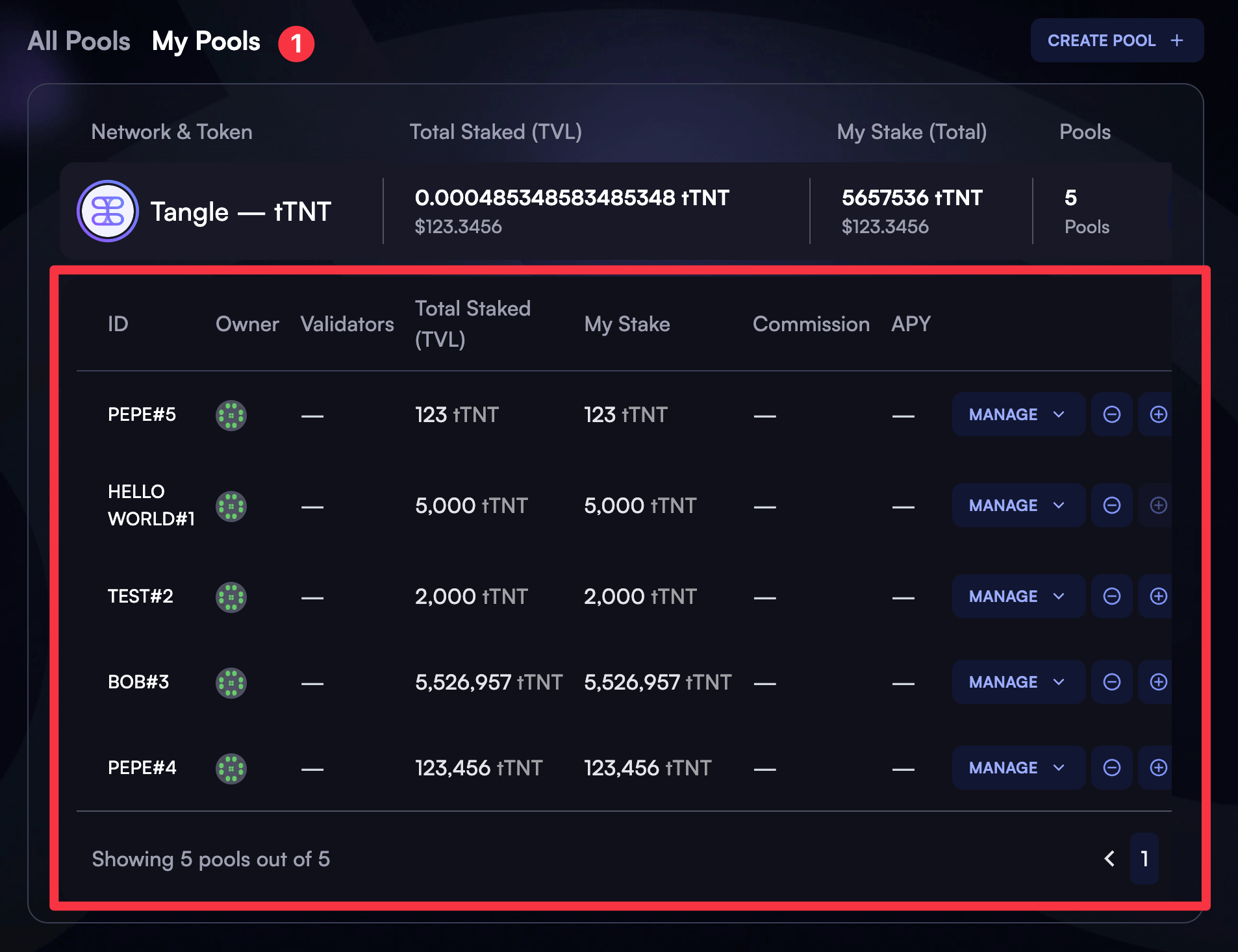Click the minus unstake icon on TEST#2 row

tap(1111, 596)
